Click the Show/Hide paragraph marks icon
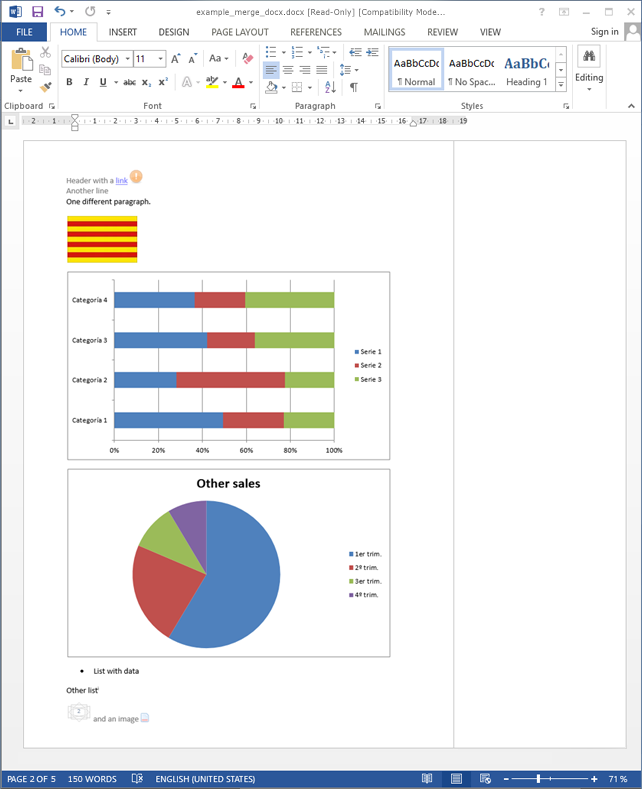Viewport: 642px width, 789px height. [353, 87]
